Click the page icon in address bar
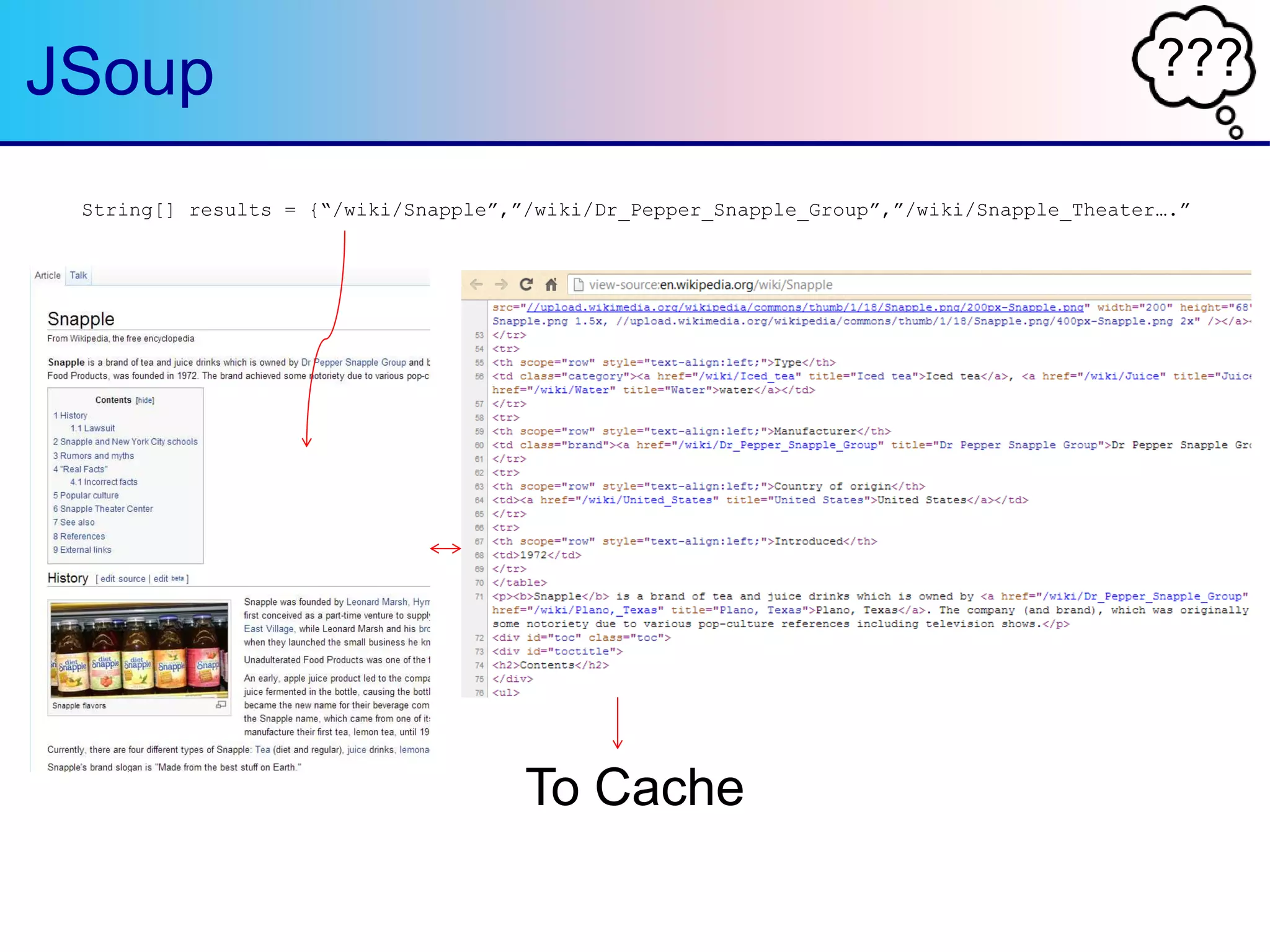This screenshot has height=952, width=1270. 579,284
